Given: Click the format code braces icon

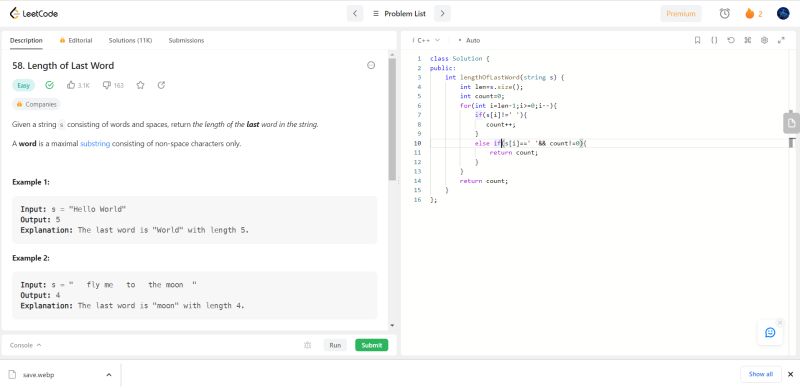Looking at the screenshot, I should (x=714, y=40).
